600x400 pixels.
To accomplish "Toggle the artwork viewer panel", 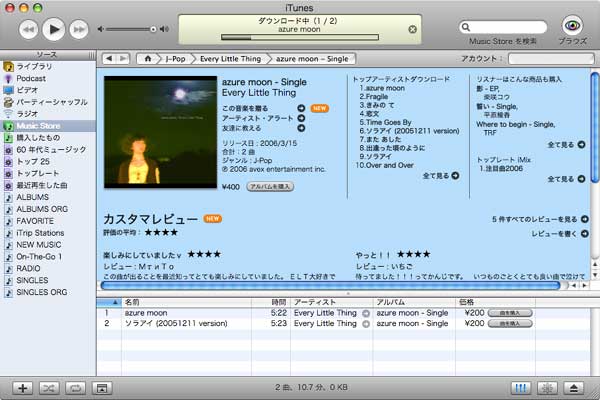I will 102,388.
